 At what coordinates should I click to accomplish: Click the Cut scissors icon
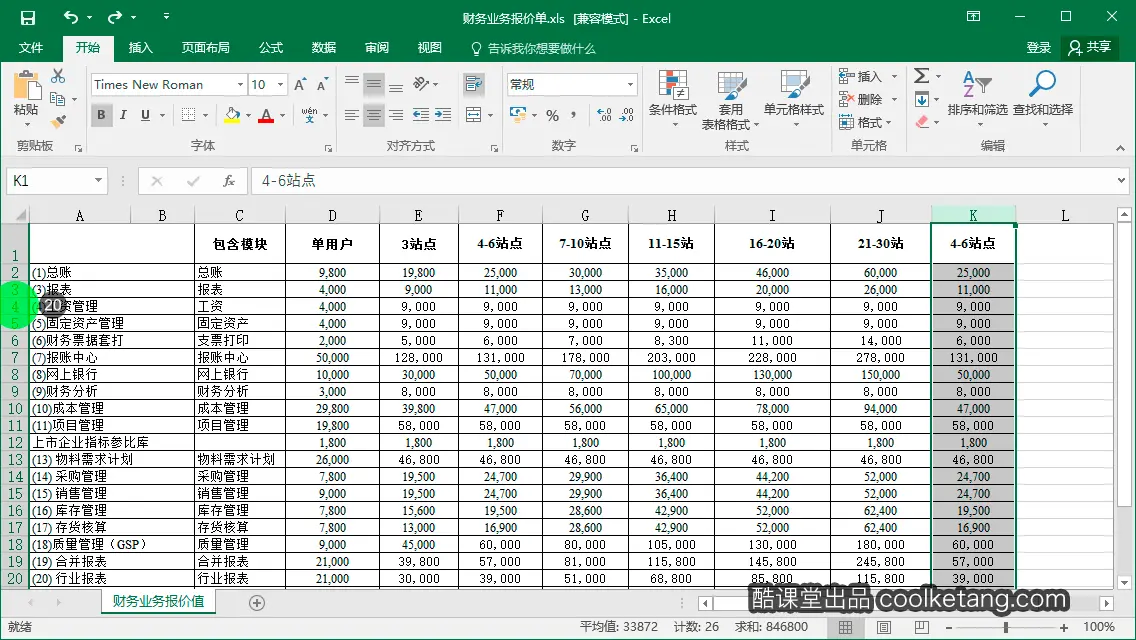pyautogui.click(x=58, y=75)
